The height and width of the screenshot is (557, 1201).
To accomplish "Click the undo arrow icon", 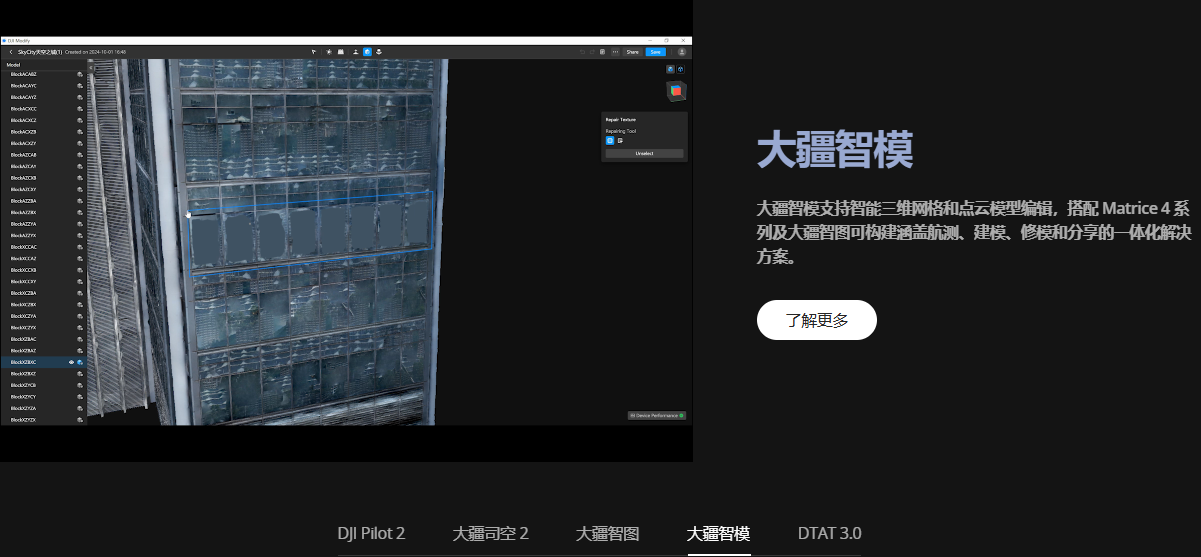I will 581,51.
